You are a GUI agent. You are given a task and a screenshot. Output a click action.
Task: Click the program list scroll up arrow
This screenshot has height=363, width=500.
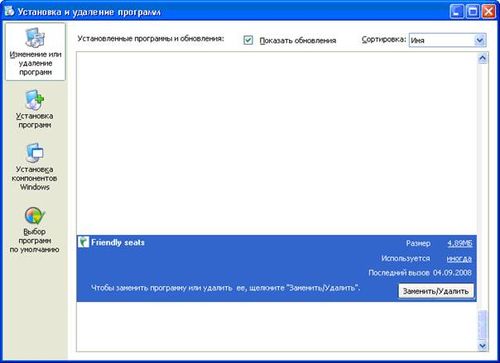pyautogui.click(x=482, y=59)
